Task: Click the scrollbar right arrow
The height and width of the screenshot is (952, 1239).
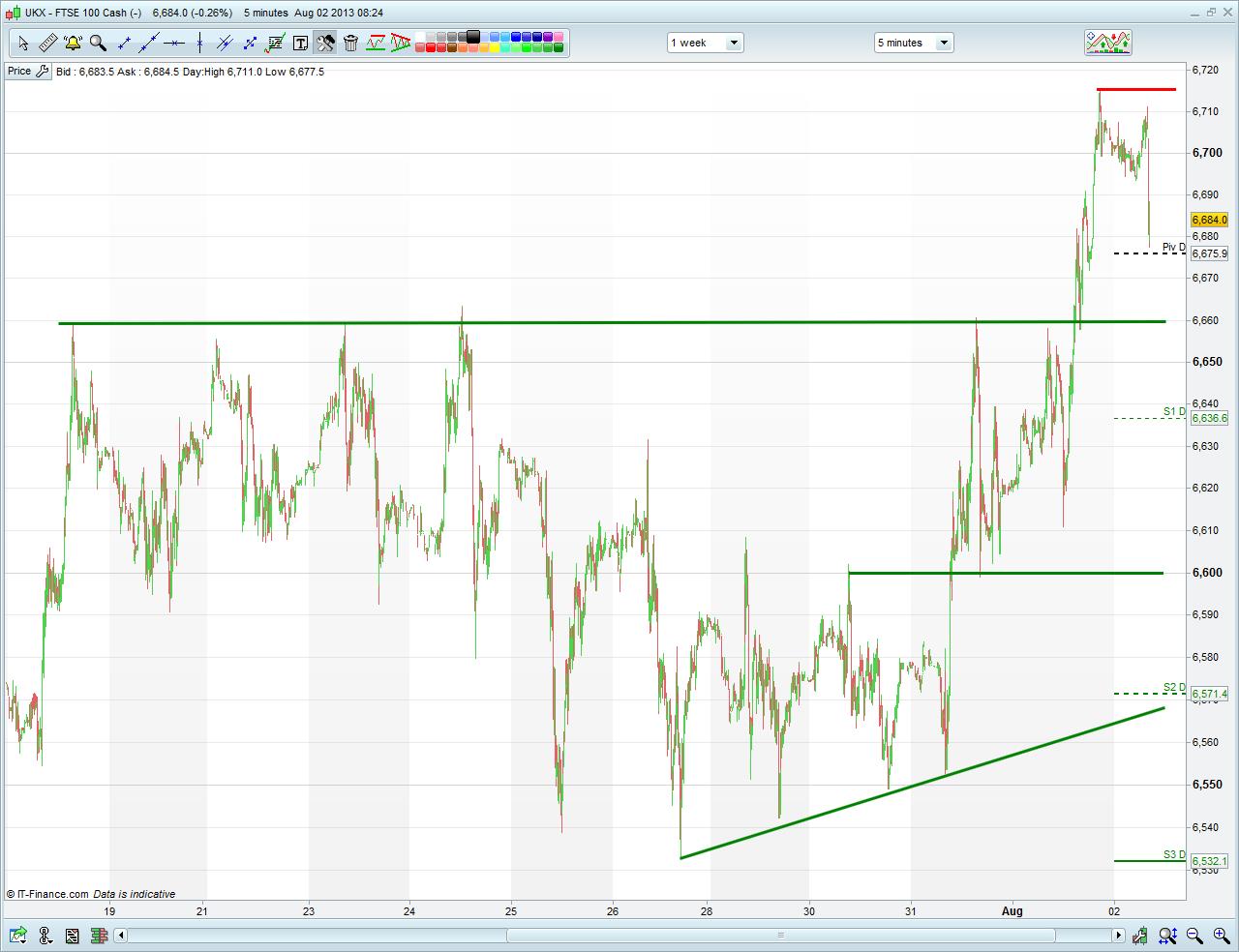Action: (1118, 936)
